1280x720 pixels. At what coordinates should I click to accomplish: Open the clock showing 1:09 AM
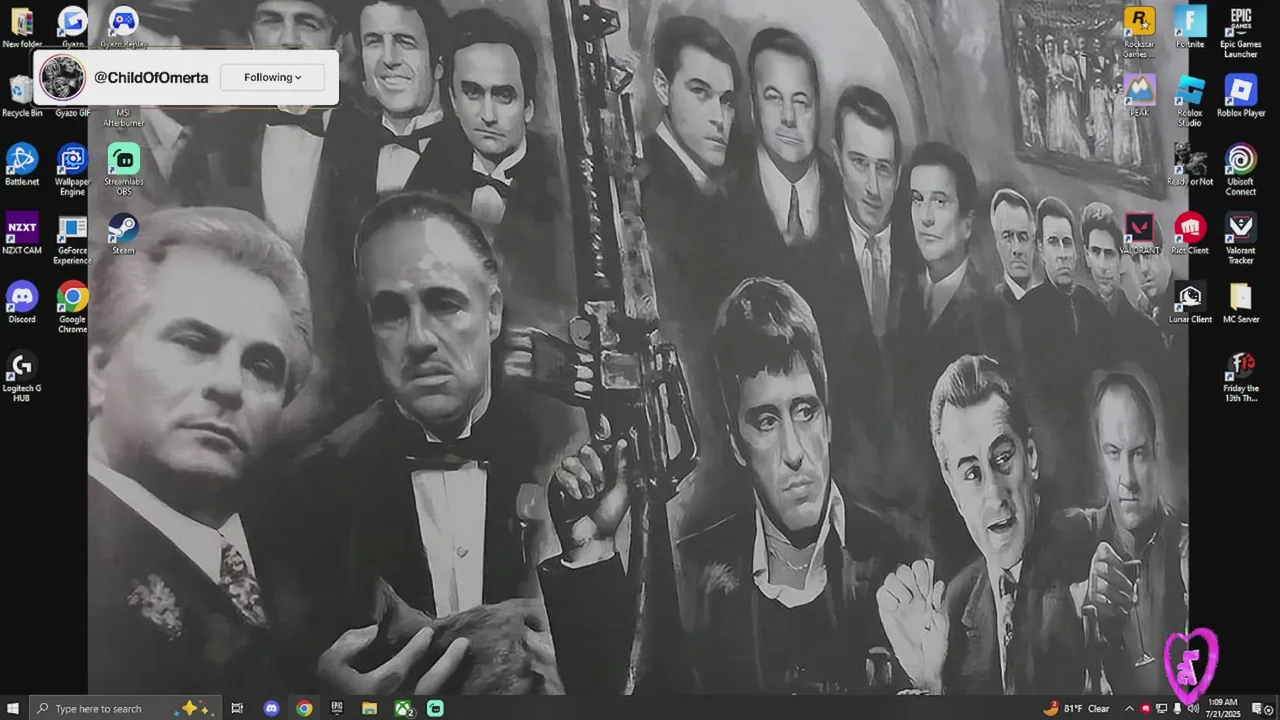pyautogui.click(x=1223, y=708)
